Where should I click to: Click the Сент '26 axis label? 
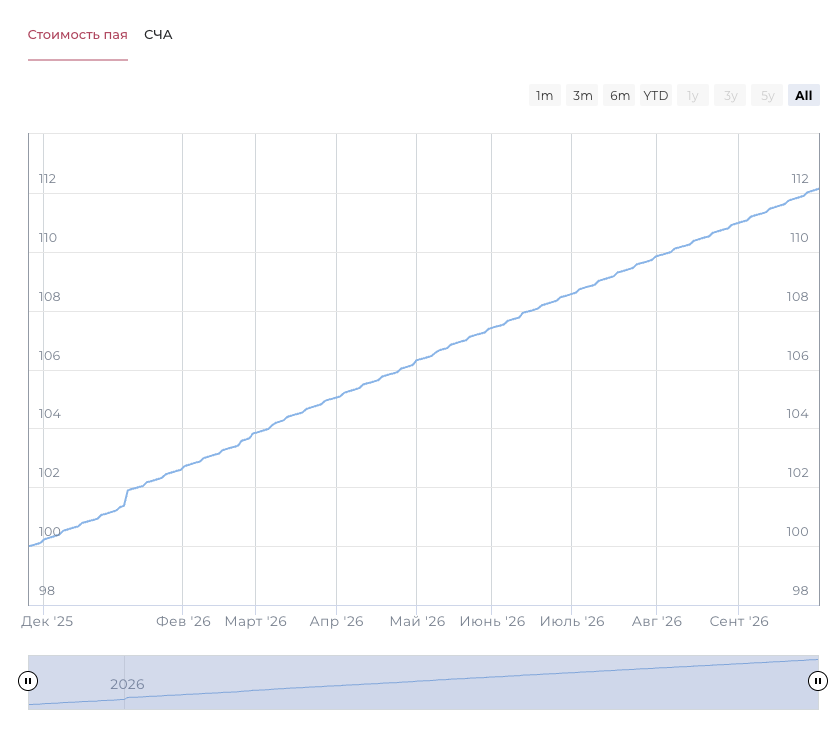click(739, 621)
